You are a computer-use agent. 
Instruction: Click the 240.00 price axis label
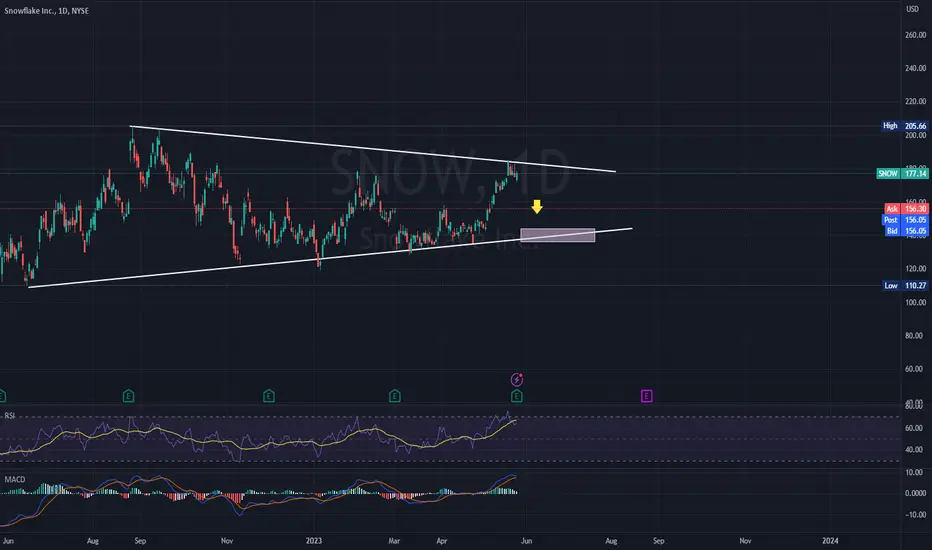pos(915,68)
